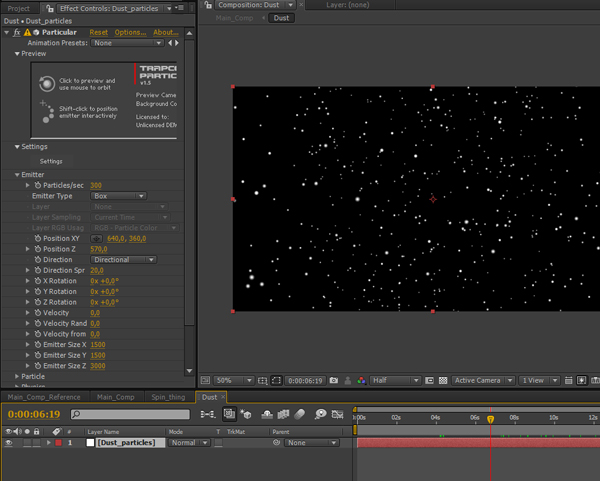Enable Frame Blending switch icon
The width and height of the screenshot is (600, 481).
click(x=283, y=414)
